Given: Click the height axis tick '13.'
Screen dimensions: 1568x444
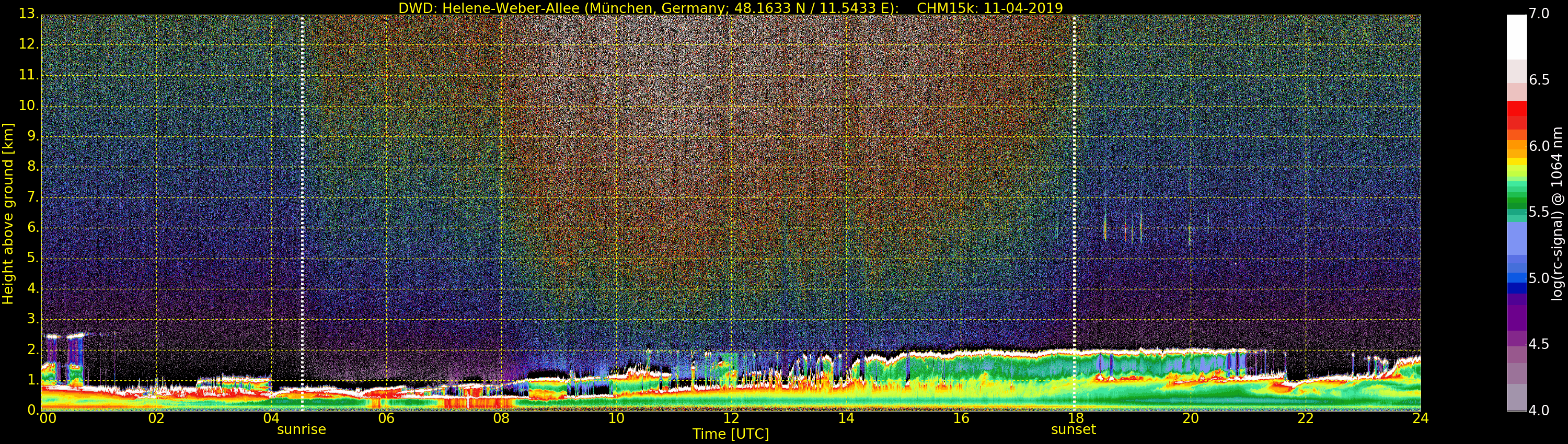Looking at the screenshot, I should (29, 14).
